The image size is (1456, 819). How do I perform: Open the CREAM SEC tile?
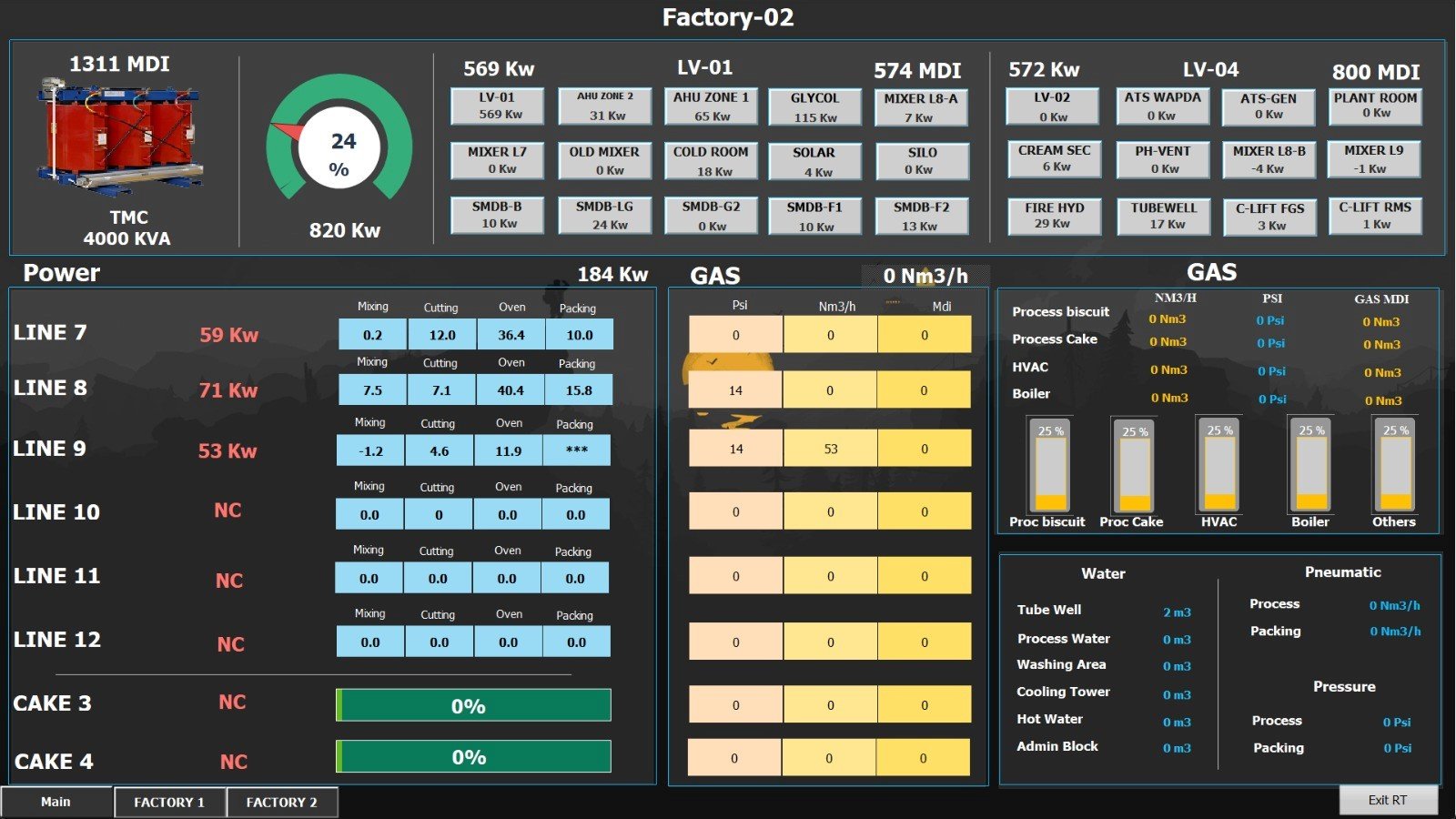pyautogui.click(x=1054, y=158)
